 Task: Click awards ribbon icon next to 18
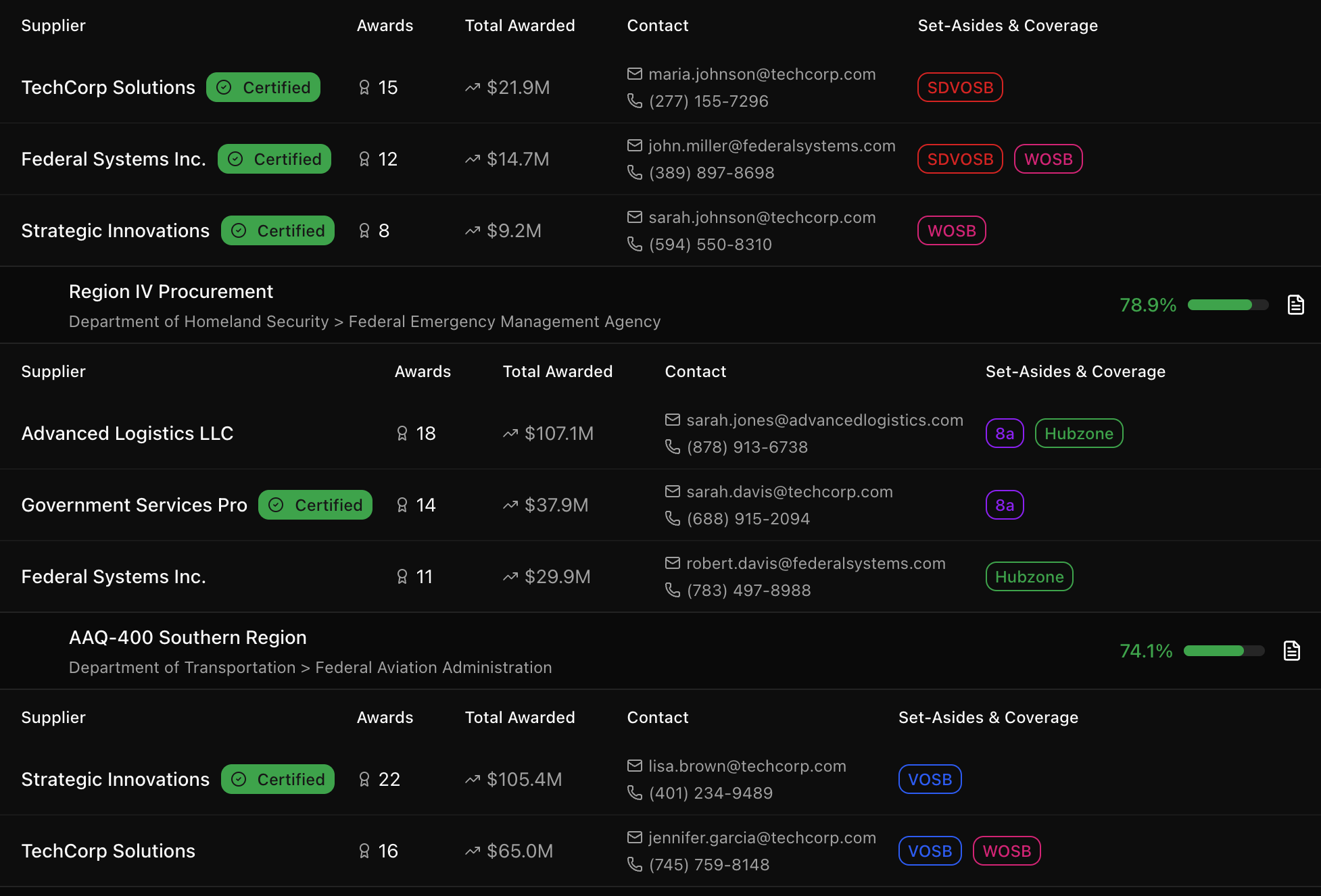[x=402, y=433]
